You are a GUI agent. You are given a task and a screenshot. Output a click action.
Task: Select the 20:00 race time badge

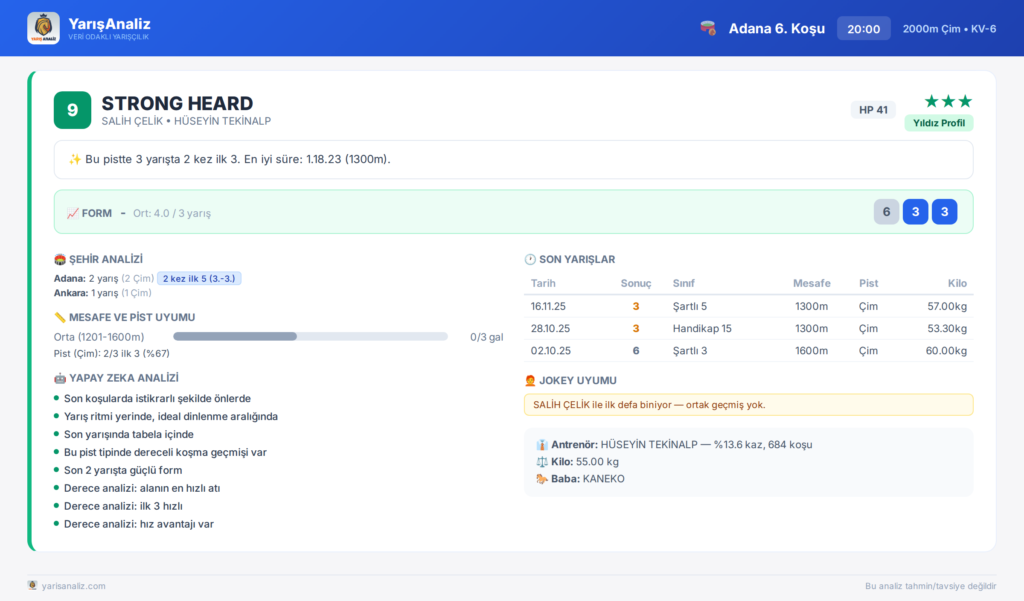[x=863, y=29]
